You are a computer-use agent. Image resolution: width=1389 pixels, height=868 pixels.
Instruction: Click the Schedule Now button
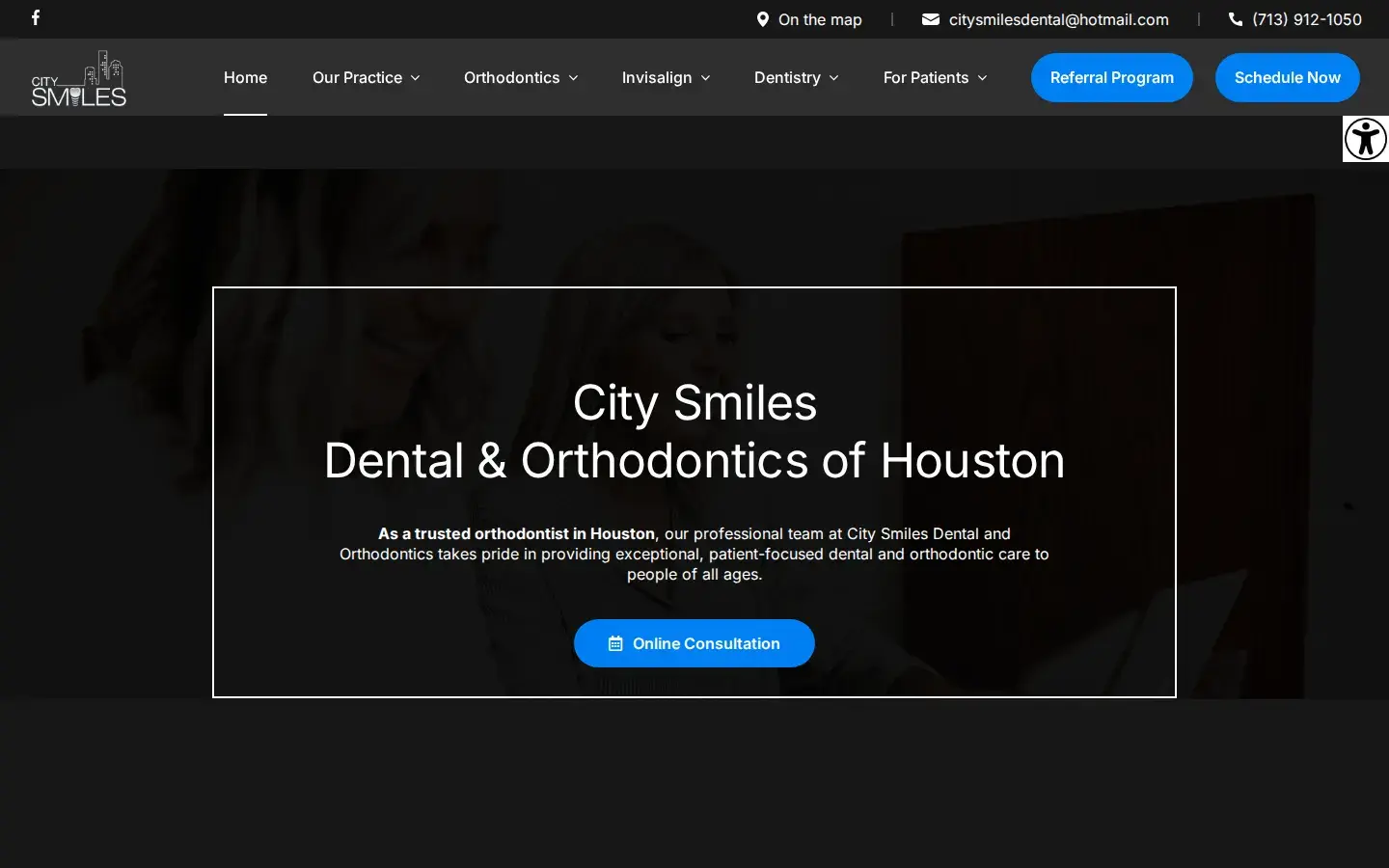coord(1288,77)
